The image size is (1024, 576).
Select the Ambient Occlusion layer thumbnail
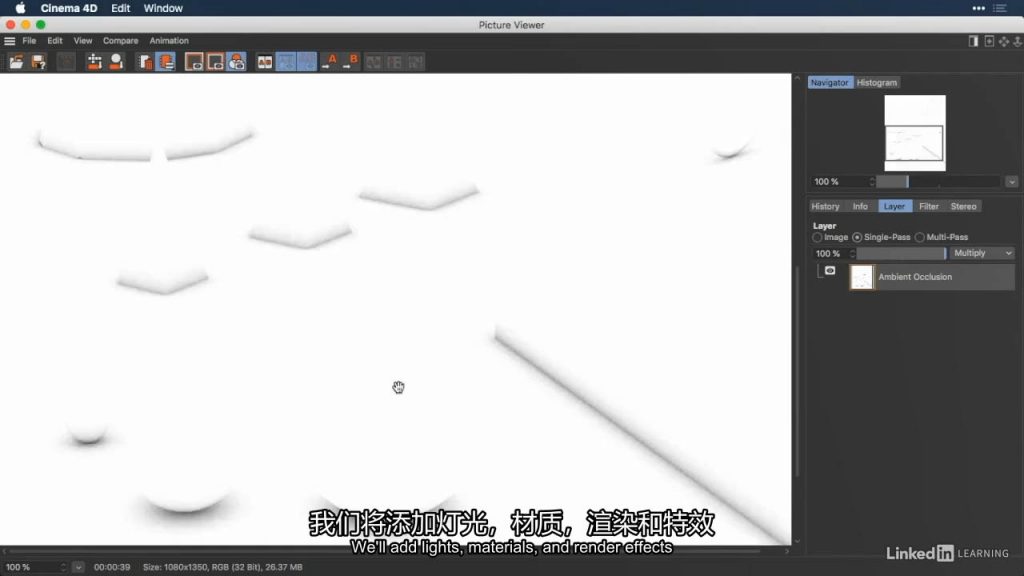861,277
